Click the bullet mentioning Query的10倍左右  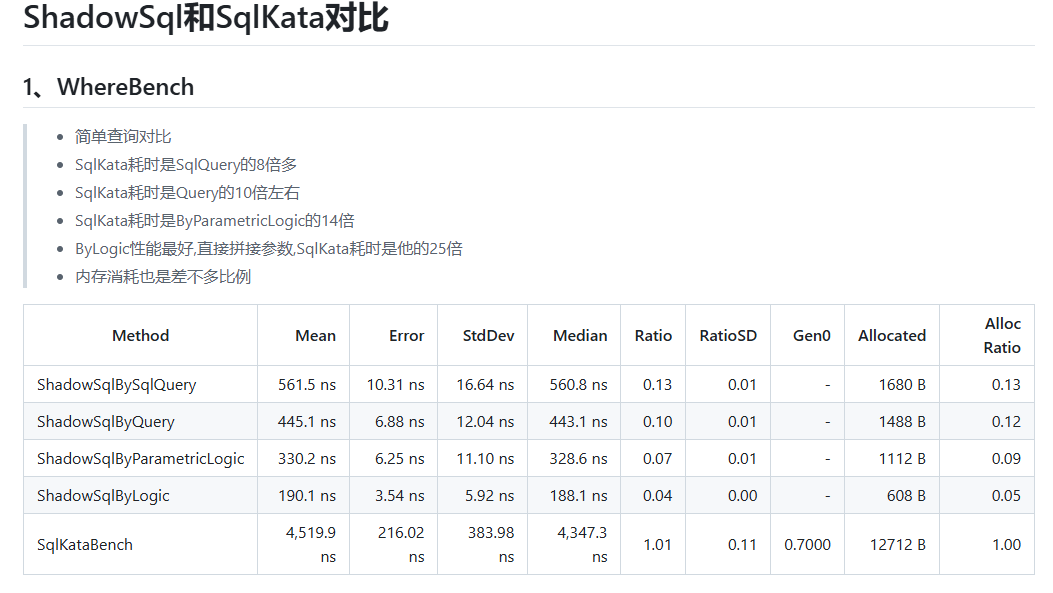[187, 193]
